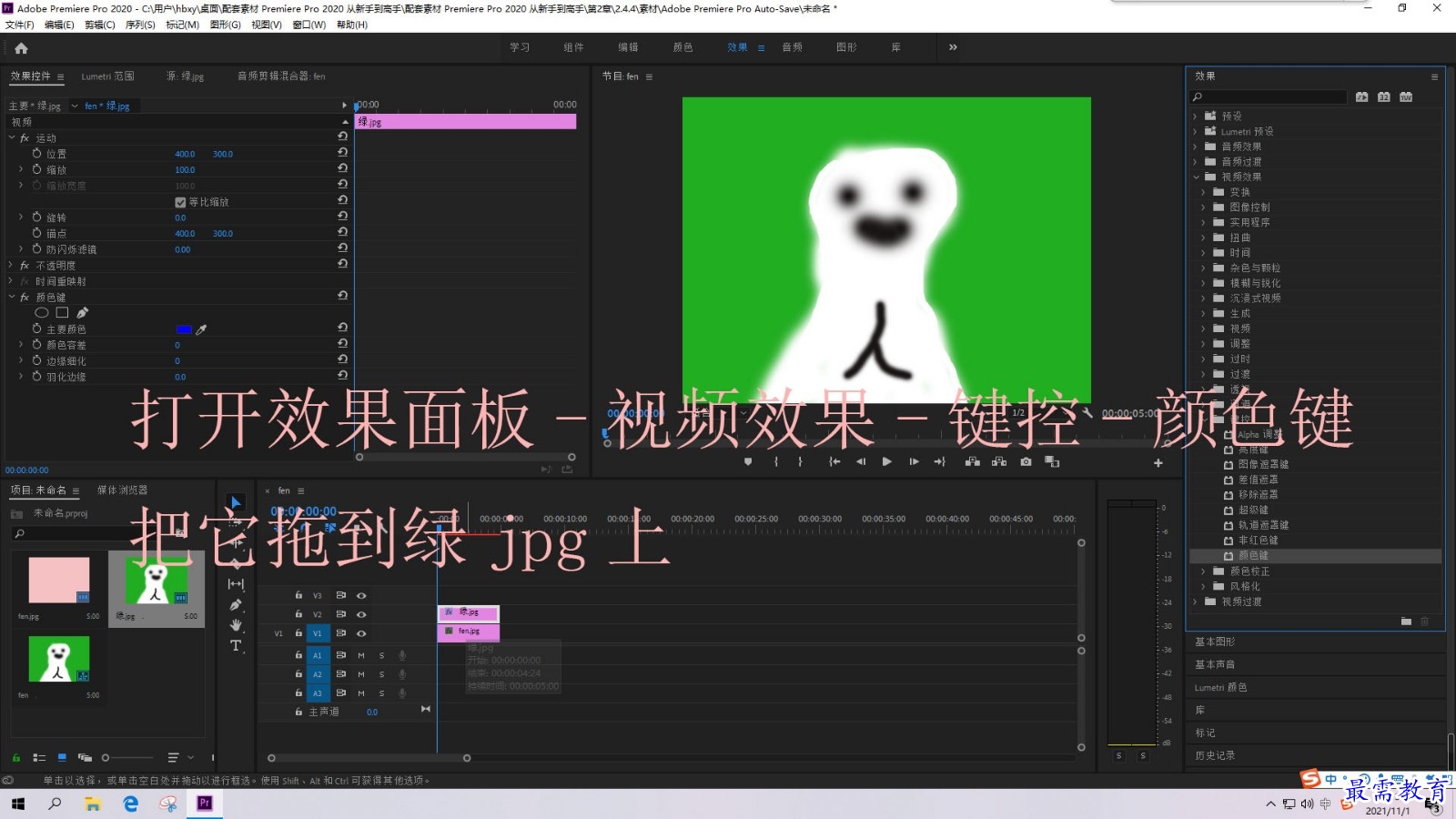This screenshot has height=819, width=1456.
Task: Open the Lumetri Color panel
Action: (1221, 687)
